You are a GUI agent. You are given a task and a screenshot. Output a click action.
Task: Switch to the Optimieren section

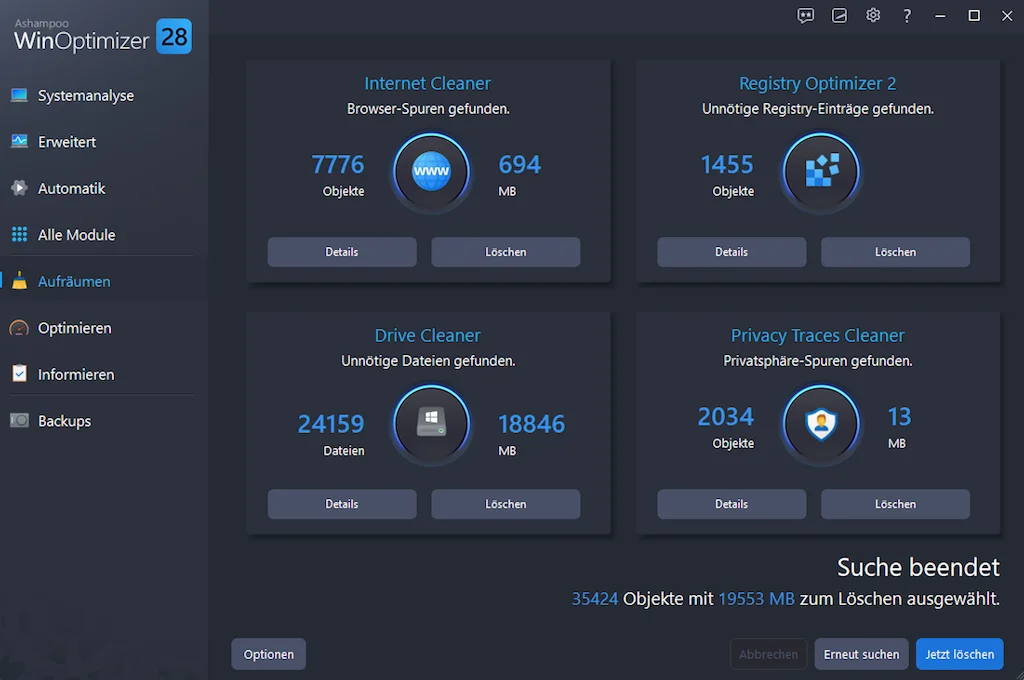point(74,328)
